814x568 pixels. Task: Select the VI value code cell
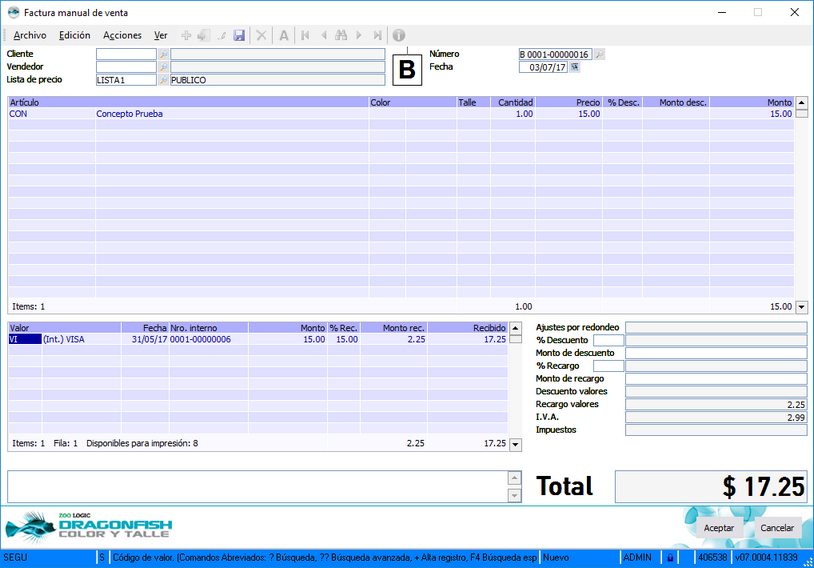tap(24, 340)
